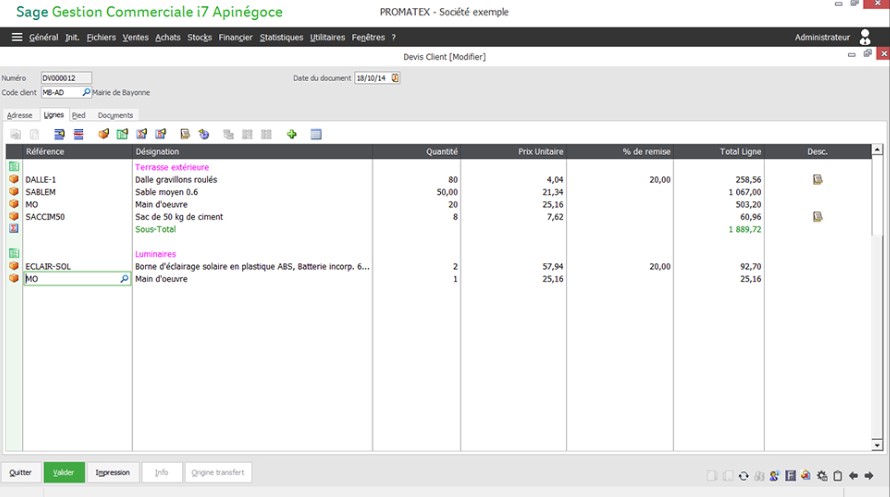
Task: Click the scrollbar down arrow of lines table
Action: click(x=877, y=445)
